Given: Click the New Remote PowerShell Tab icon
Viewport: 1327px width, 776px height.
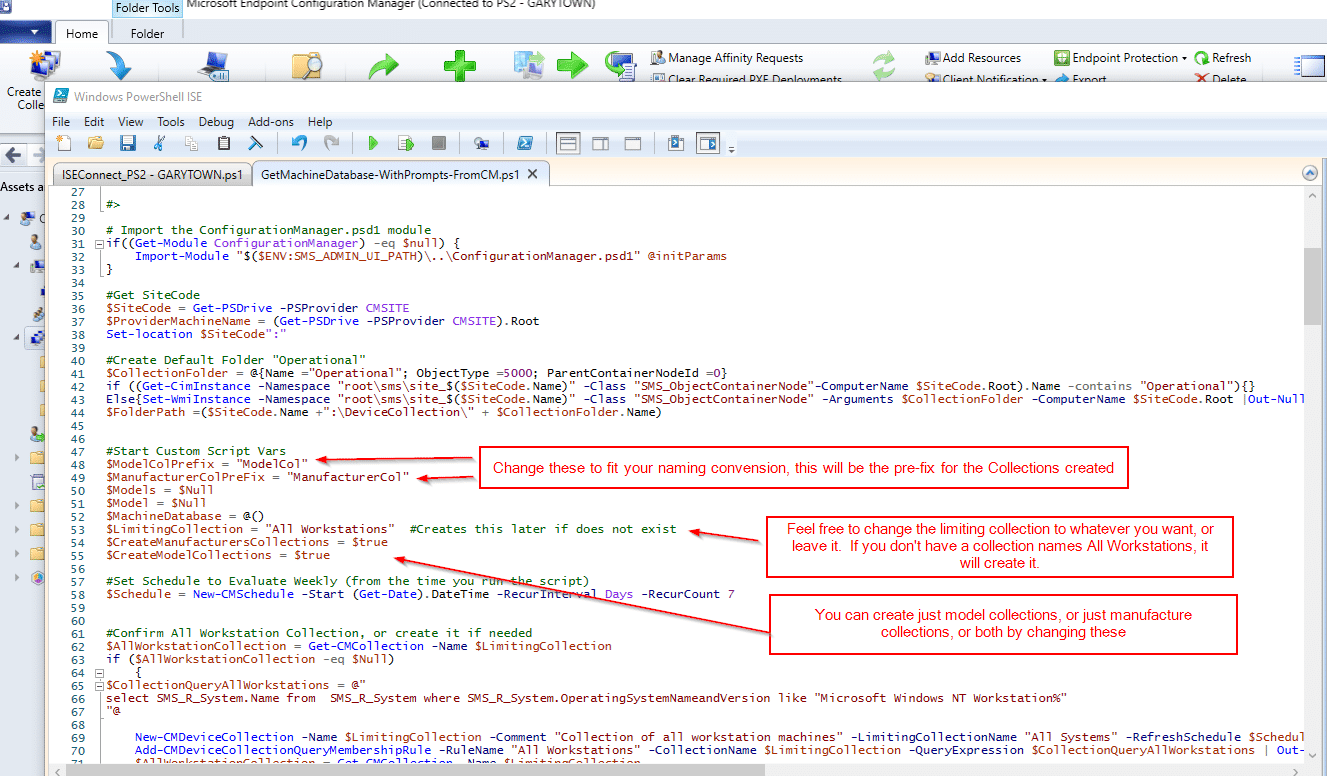Looking at the screenshot, I should pyautogui.click(x=481, y=144).
